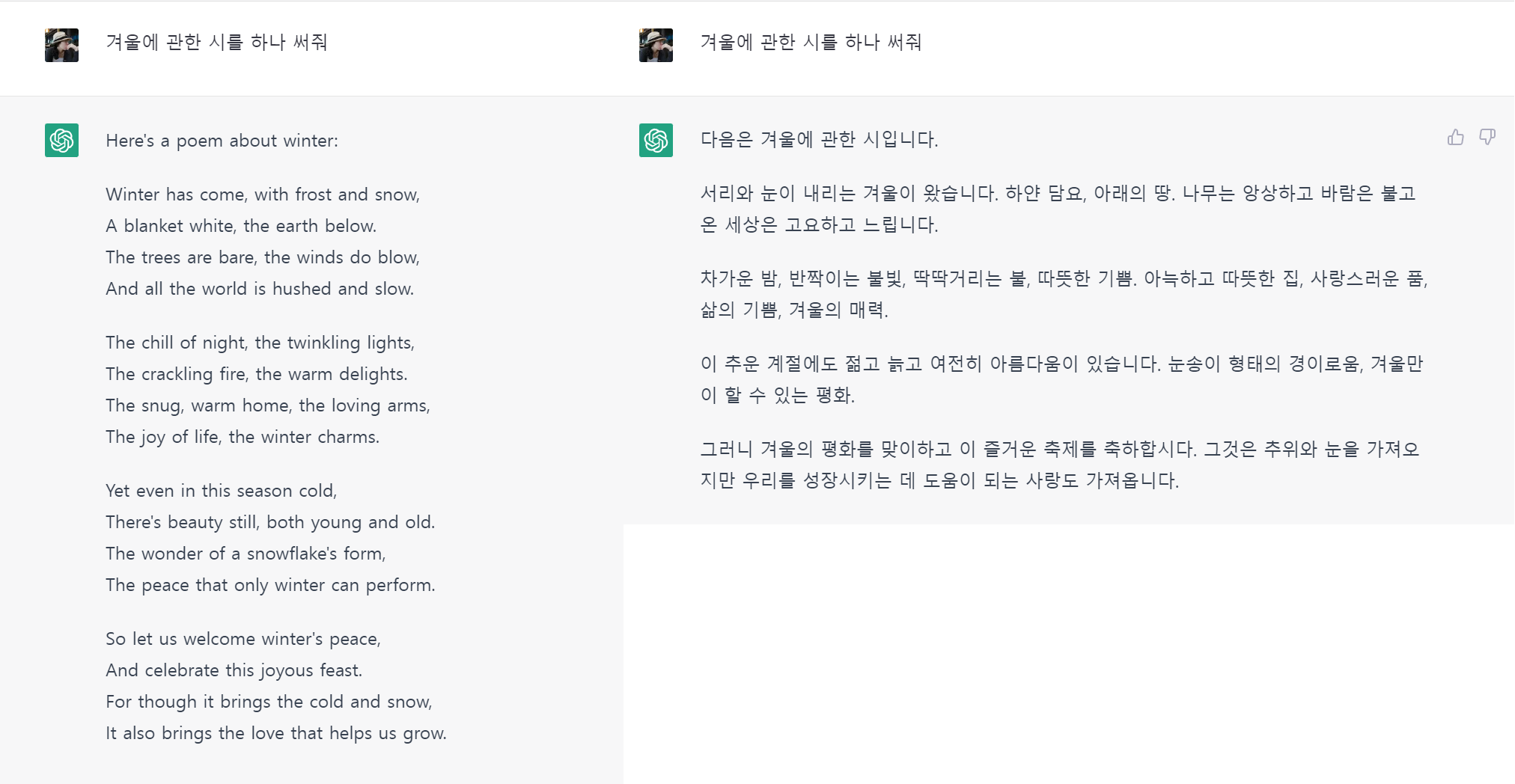
Task: Click the left user profile avatar
Action: point(61,44)
